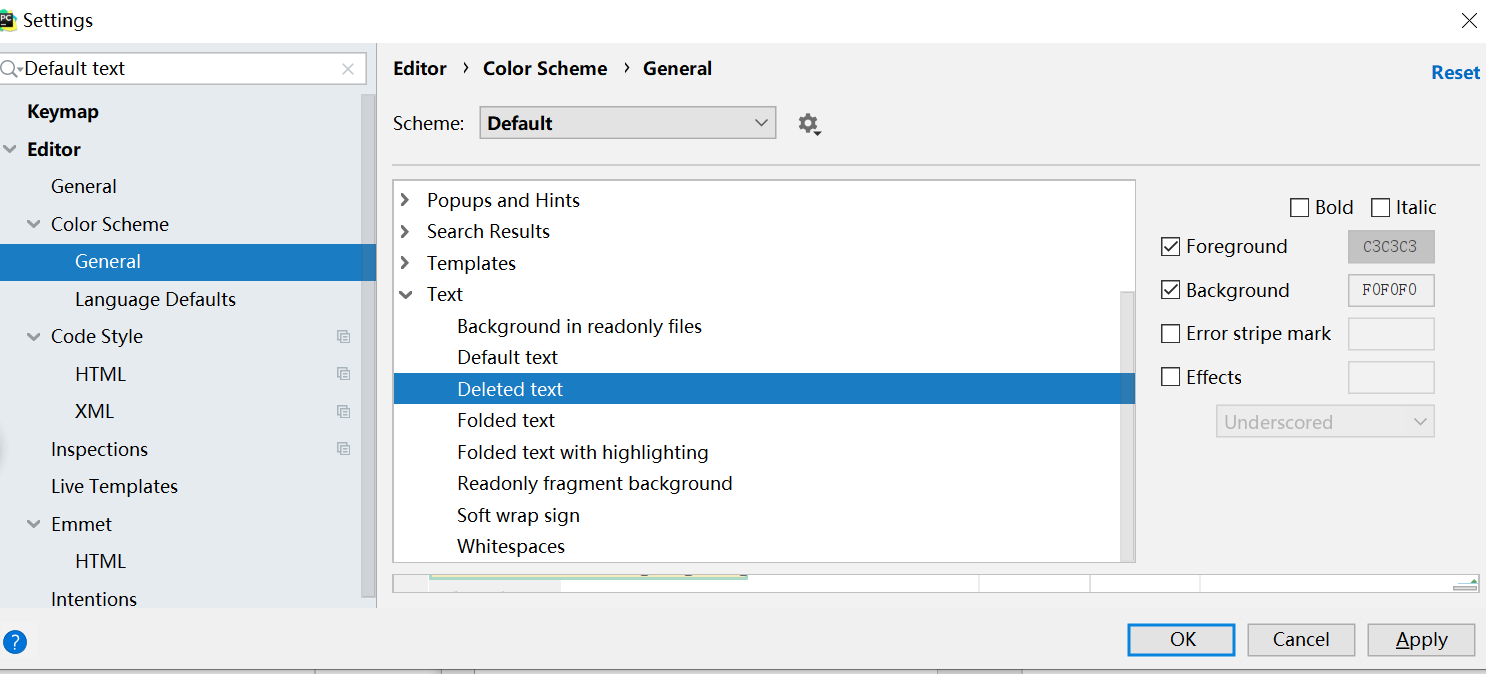The image size is (1486, 674).
Task: Click the per-project settings icon beside Inspections
Action: tap(344, 449)
